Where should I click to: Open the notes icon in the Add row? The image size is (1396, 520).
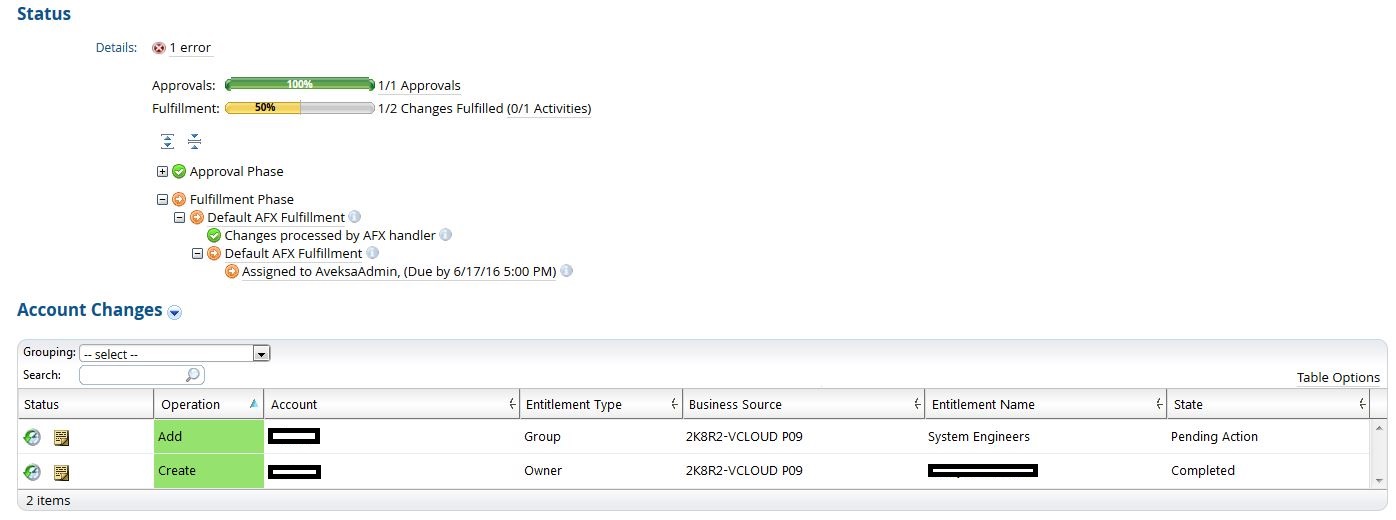click(61, 437)
